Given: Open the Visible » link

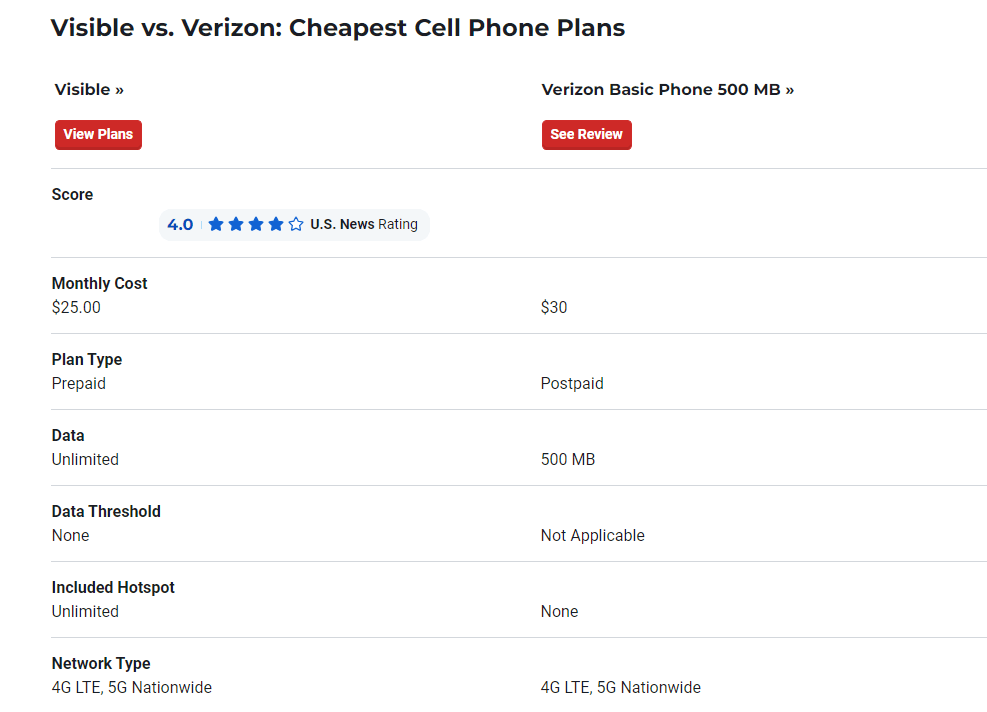Looking at the screenshot, I should (x=89, y=90).
